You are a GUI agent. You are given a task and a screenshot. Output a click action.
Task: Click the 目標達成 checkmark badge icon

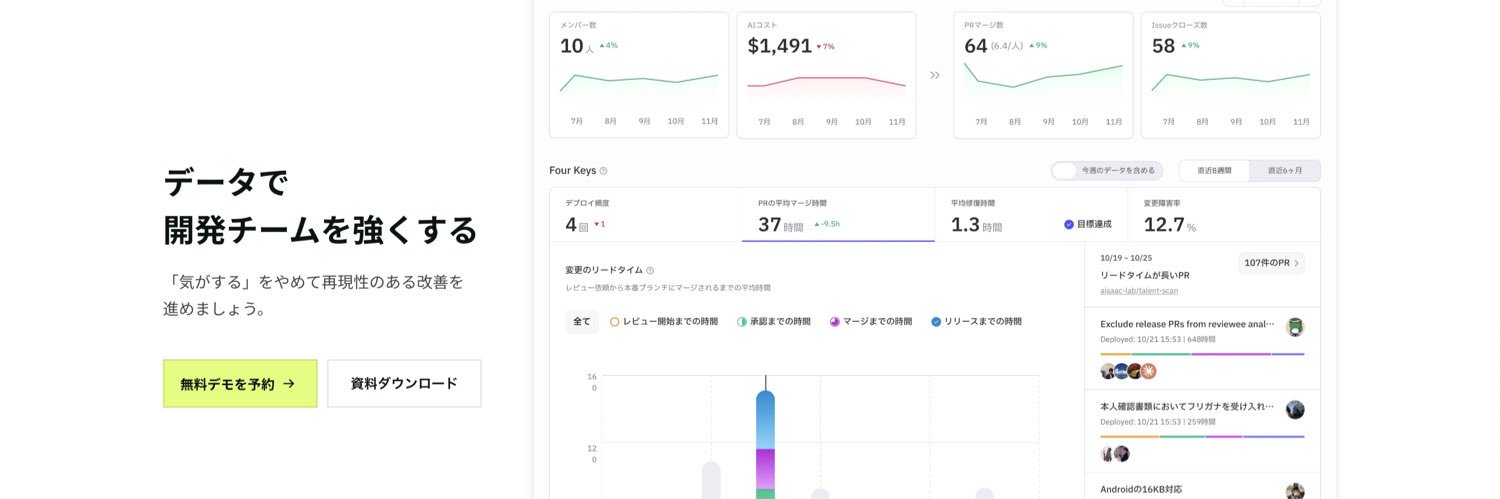click(x=1069, y=224)
